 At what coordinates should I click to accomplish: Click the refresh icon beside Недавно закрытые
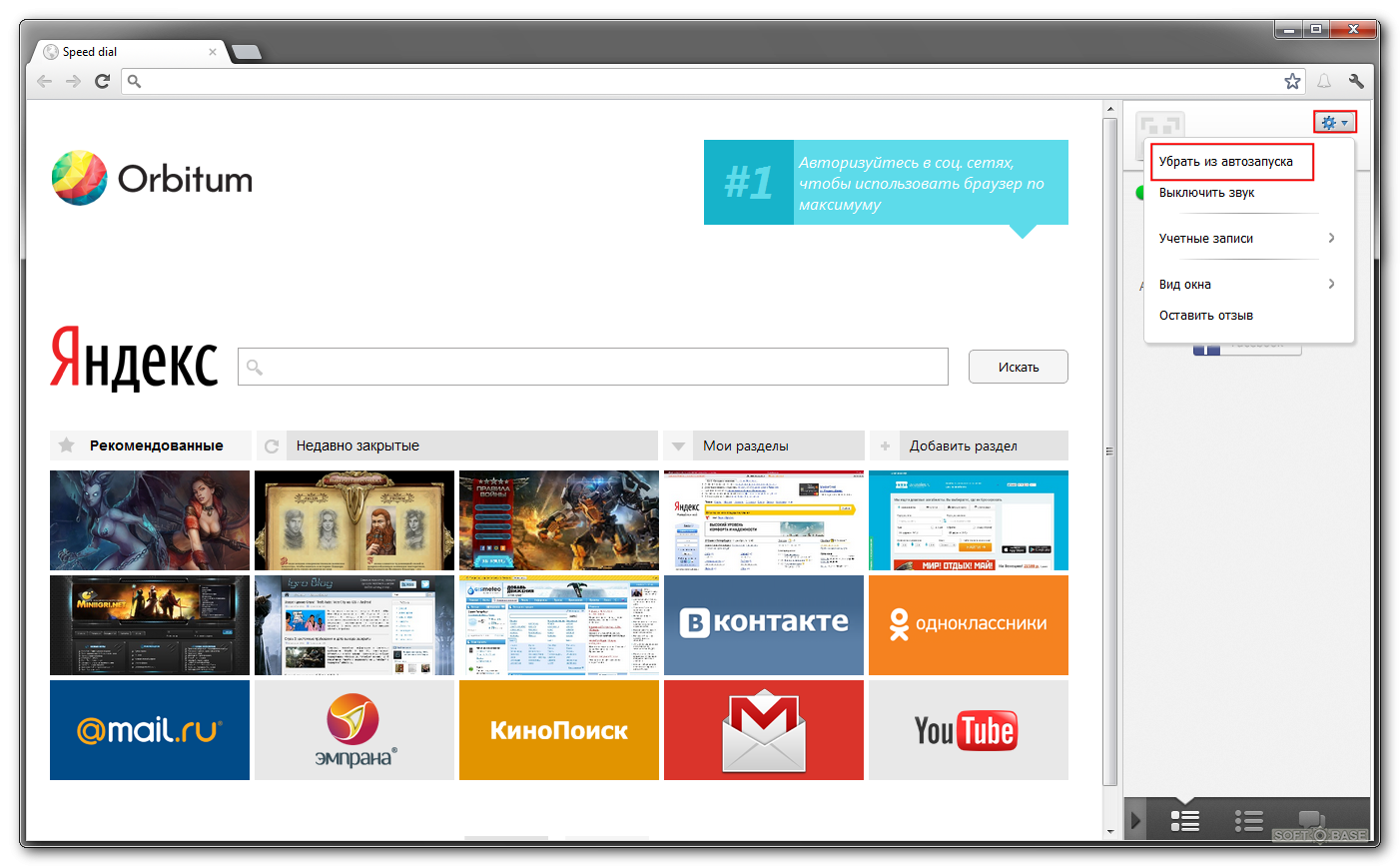point(271,445)
